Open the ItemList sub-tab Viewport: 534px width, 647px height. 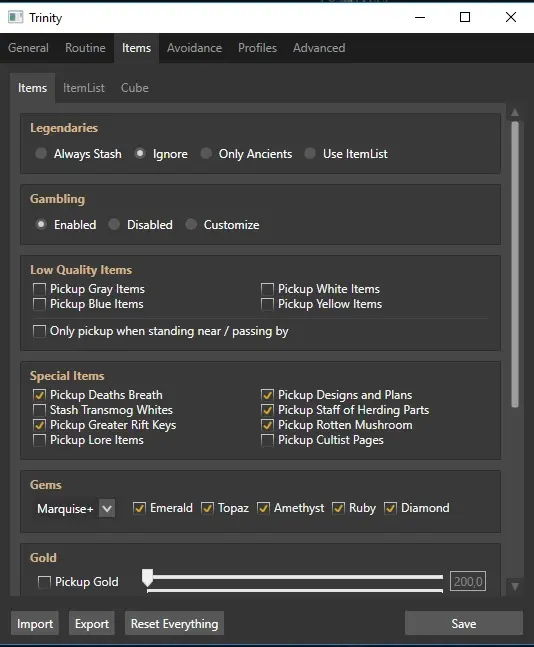[84, 88]
